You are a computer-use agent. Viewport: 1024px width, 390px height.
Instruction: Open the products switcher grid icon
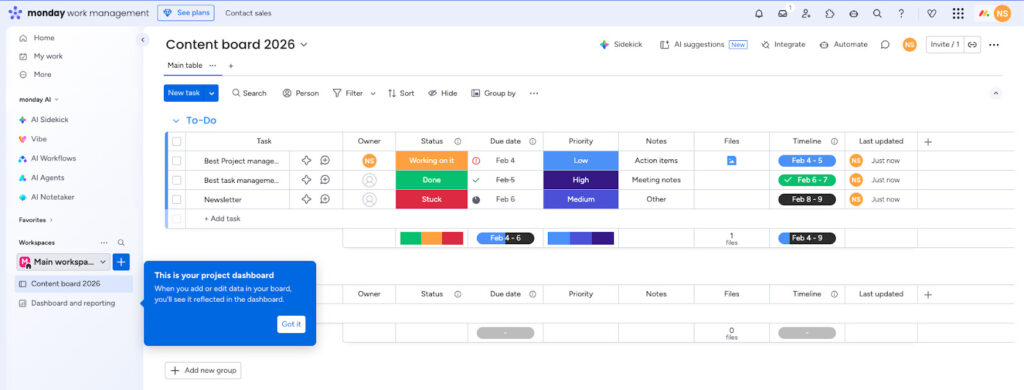coord(957,13)
